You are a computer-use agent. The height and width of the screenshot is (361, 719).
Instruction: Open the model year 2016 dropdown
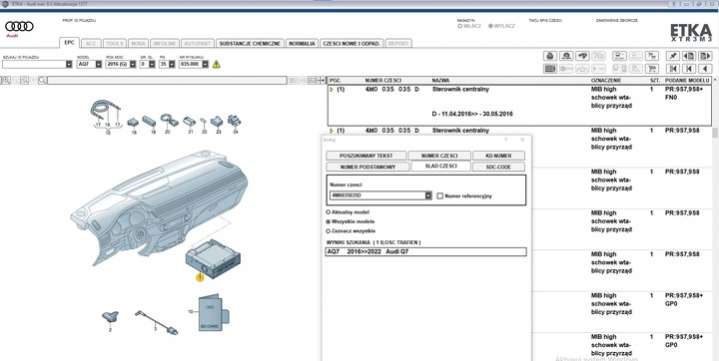(133, 65)
